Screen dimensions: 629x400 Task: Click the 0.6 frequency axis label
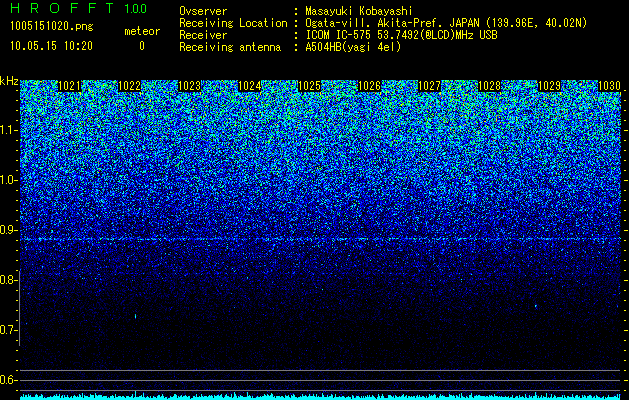(x=8, y=380)
